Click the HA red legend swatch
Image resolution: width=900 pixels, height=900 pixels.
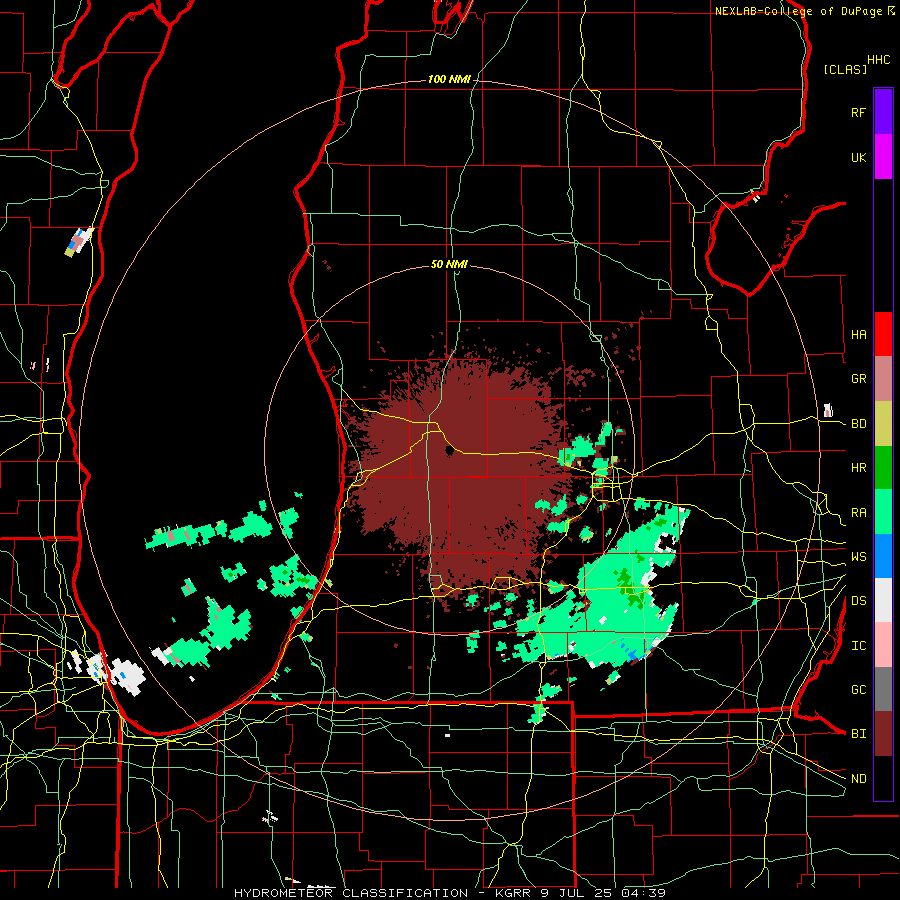tap(883, 334)
